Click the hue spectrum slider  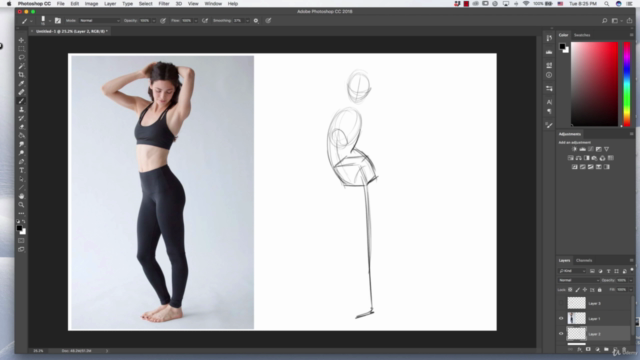[x=627, y=84]
